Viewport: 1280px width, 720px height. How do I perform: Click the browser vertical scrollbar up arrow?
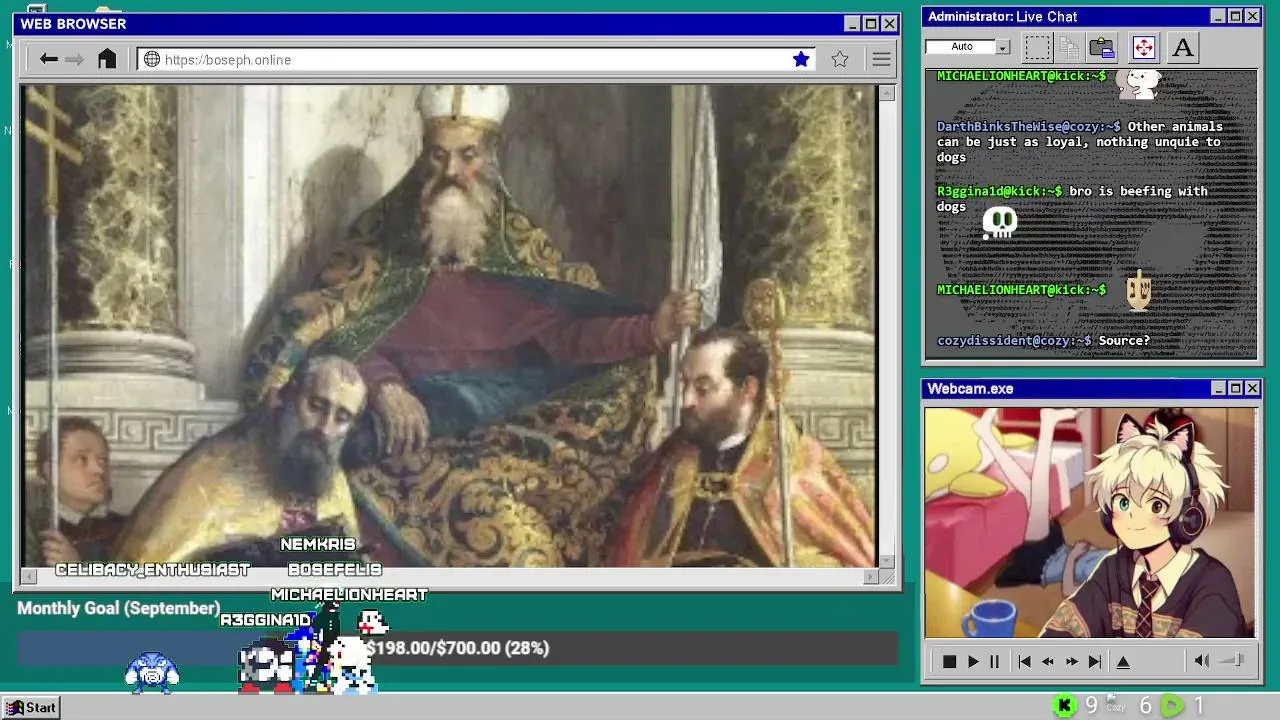click(887, 93)
